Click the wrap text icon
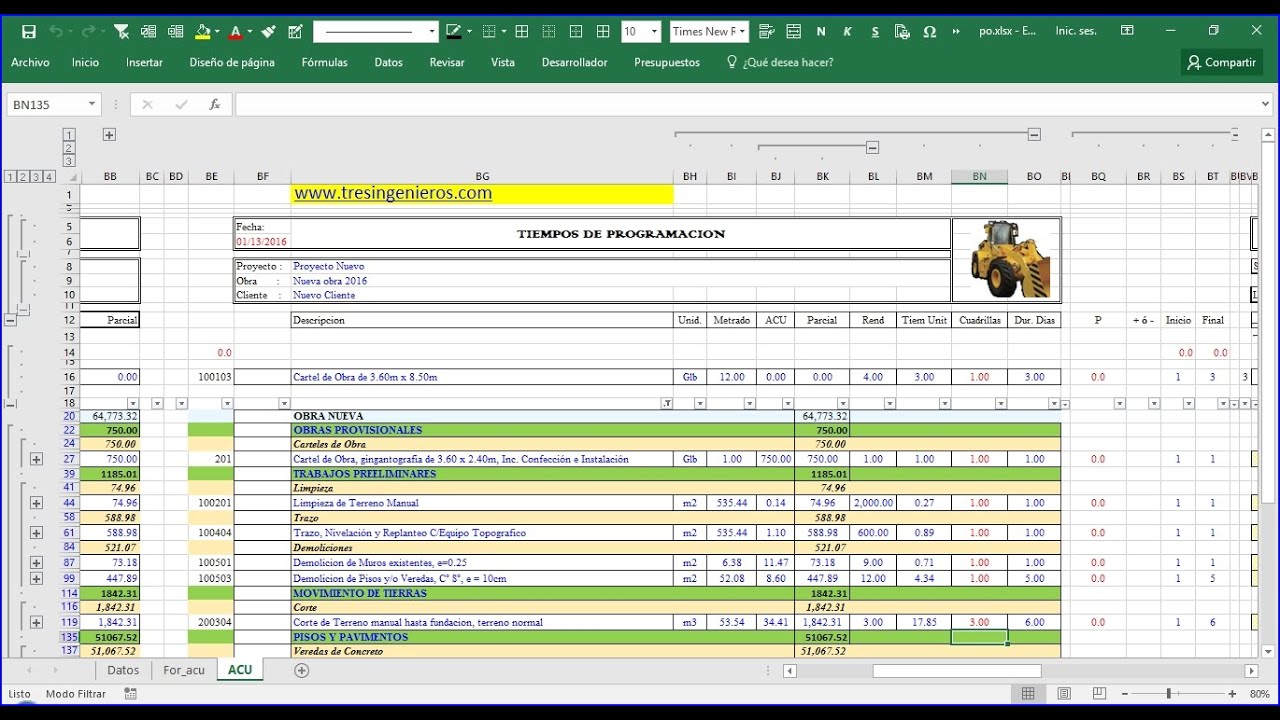 tap(767, 31)
